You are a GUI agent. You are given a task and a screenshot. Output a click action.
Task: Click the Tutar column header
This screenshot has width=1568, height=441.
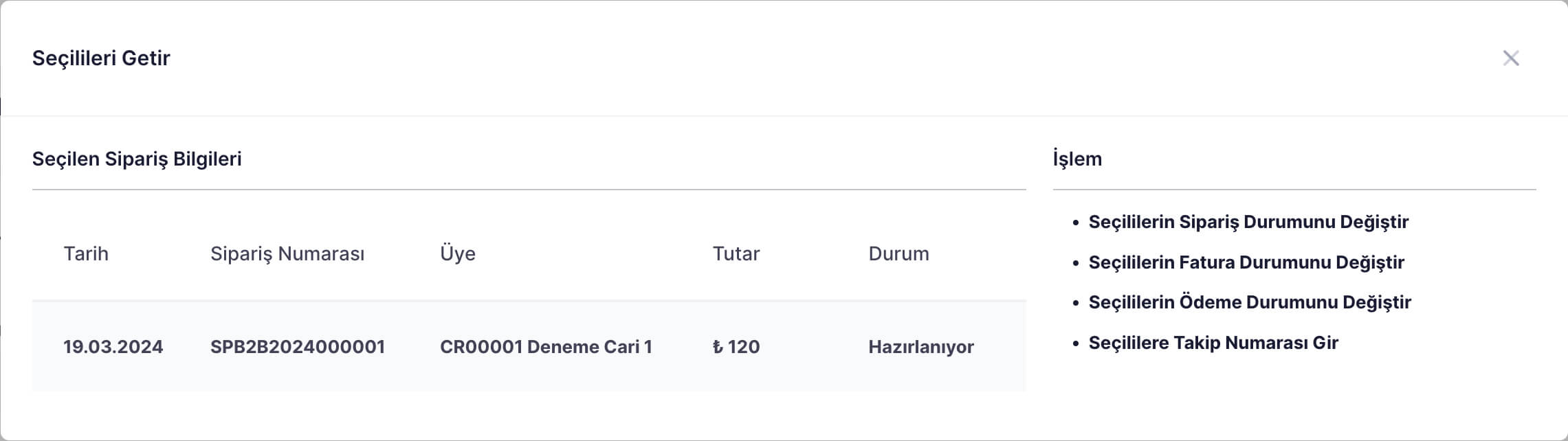(x=736, y=254)
